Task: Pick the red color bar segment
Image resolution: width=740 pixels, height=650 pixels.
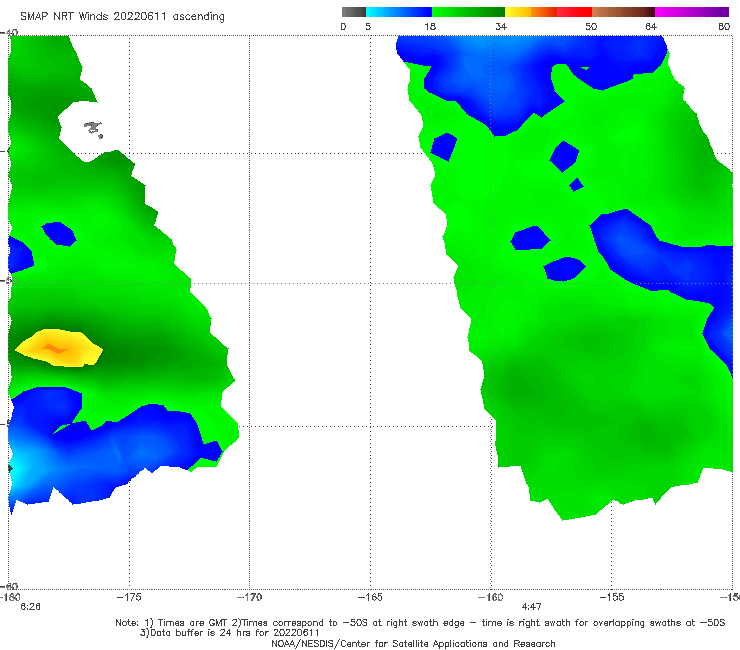Action: pyautogui.click(x=574, y=12)
